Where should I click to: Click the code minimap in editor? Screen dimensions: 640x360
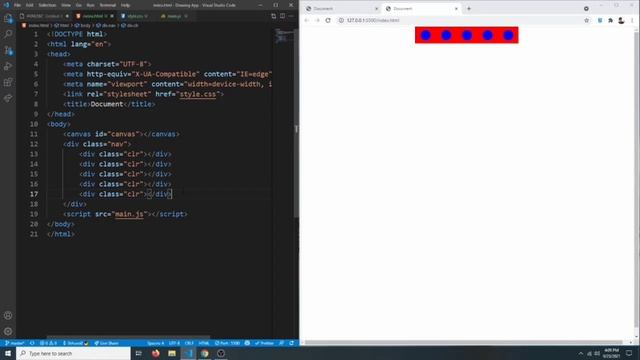coord(284,36)
